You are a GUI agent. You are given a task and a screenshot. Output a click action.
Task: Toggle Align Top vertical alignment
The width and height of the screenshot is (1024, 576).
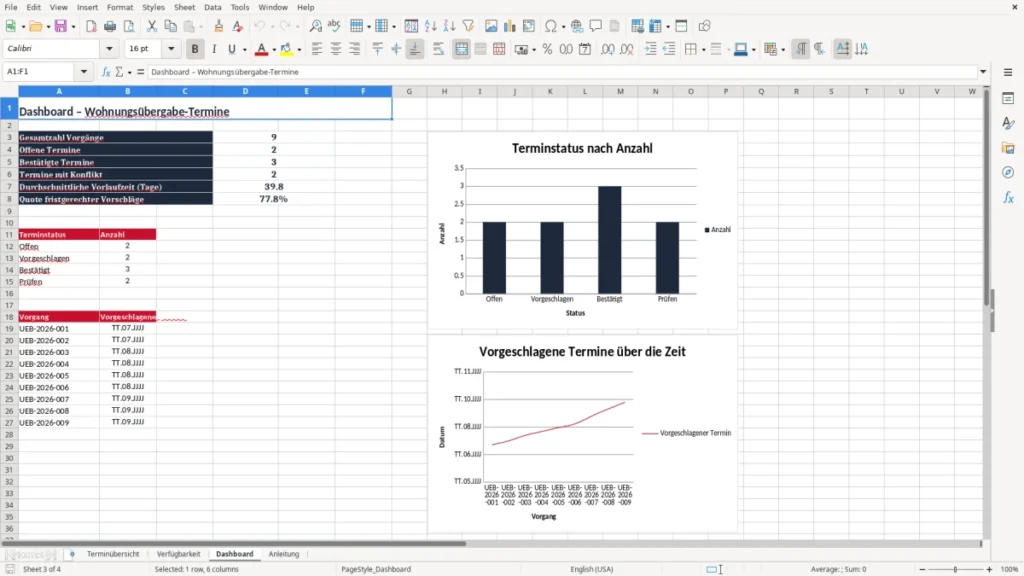point(377,49)
